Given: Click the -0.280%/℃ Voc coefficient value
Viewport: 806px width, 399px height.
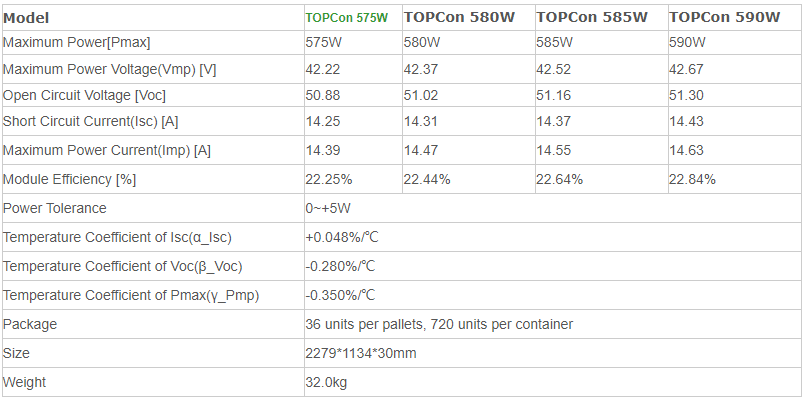Looking at the screenshot, I should coord(340,266).
